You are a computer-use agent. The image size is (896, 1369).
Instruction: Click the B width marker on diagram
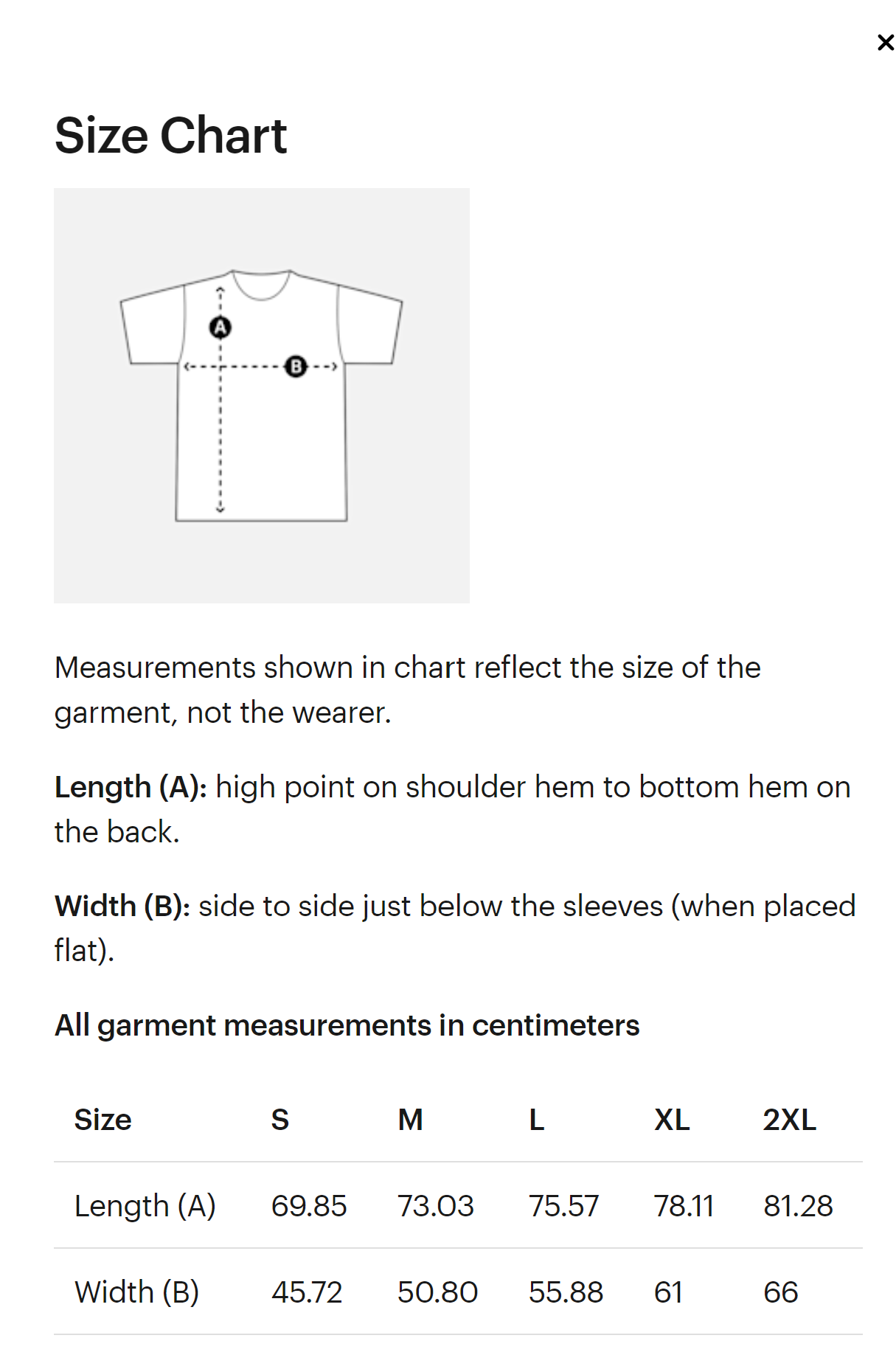pos(296,366)
